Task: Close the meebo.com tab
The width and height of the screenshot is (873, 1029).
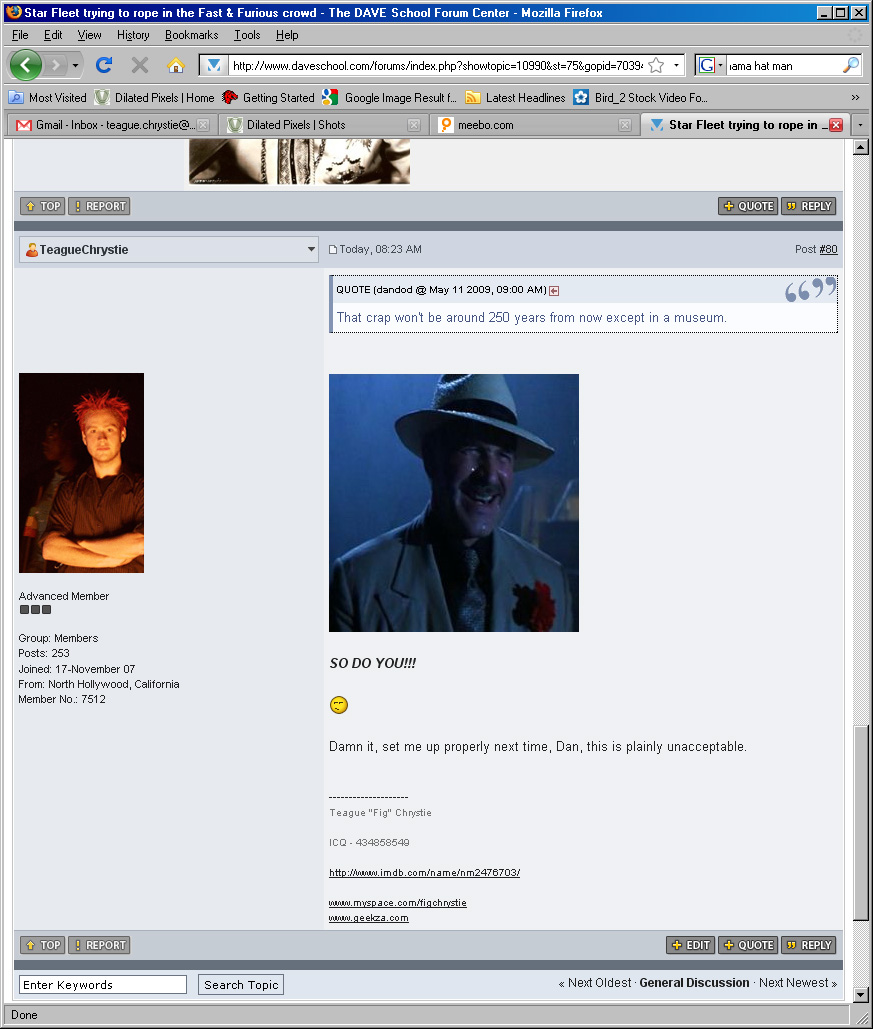Action: [x=625, y=125]
